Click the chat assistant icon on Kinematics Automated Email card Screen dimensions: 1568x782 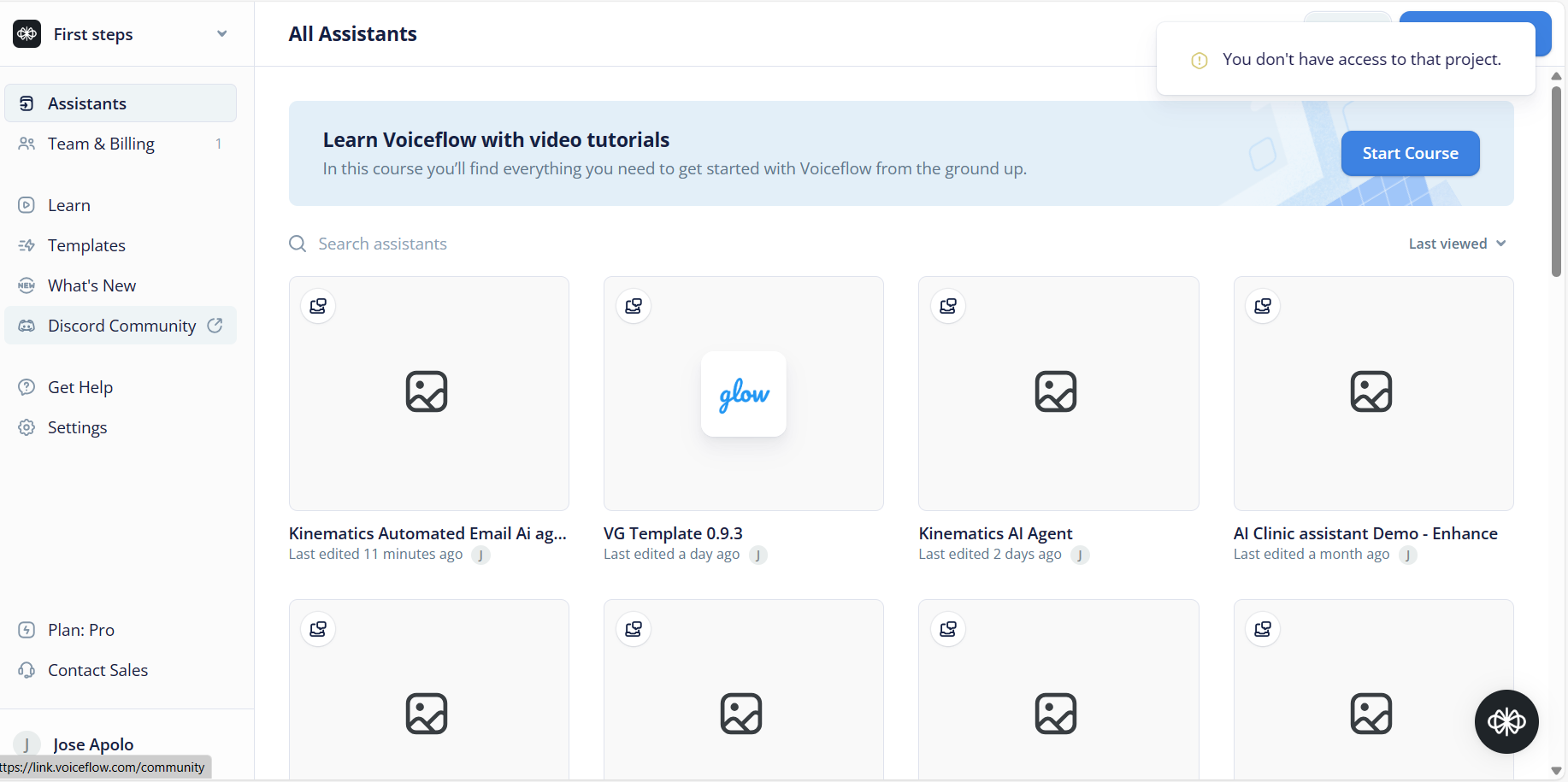point(318,306)
